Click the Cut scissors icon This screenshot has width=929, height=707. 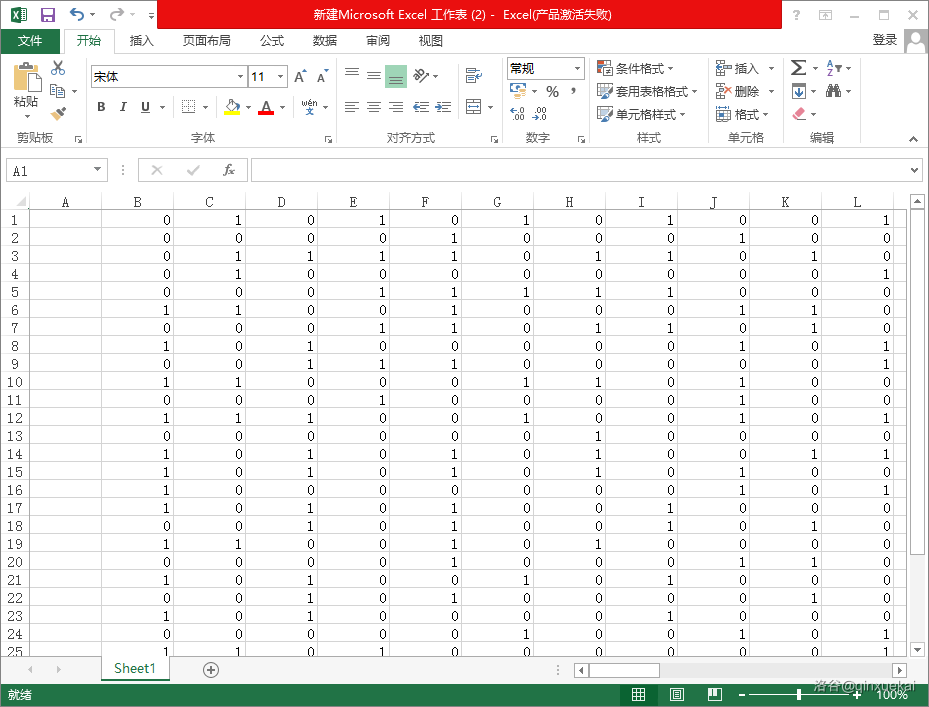click(58, 68)
